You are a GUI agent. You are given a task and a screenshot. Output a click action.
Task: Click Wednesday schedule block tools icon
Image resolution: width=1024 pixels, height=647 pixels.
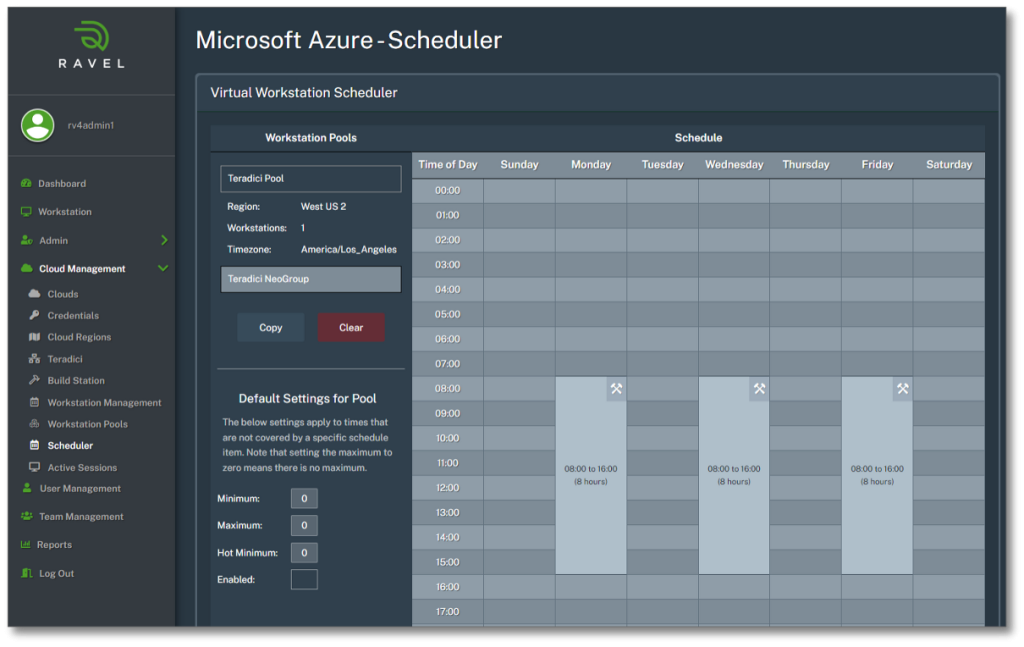(x=759, y=389)
